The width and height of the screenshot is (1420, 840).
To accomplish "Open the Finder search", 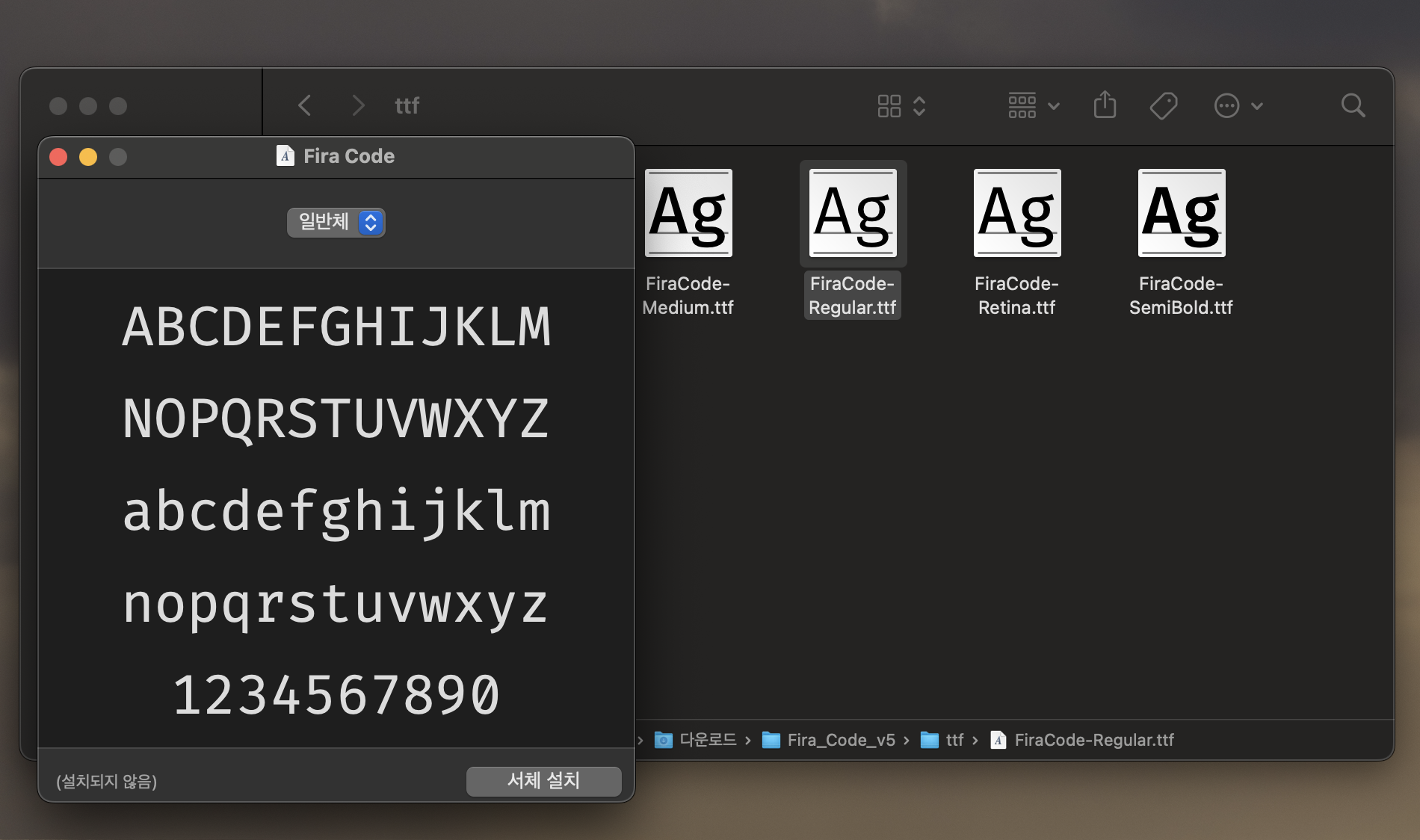I will point(1353,105).
